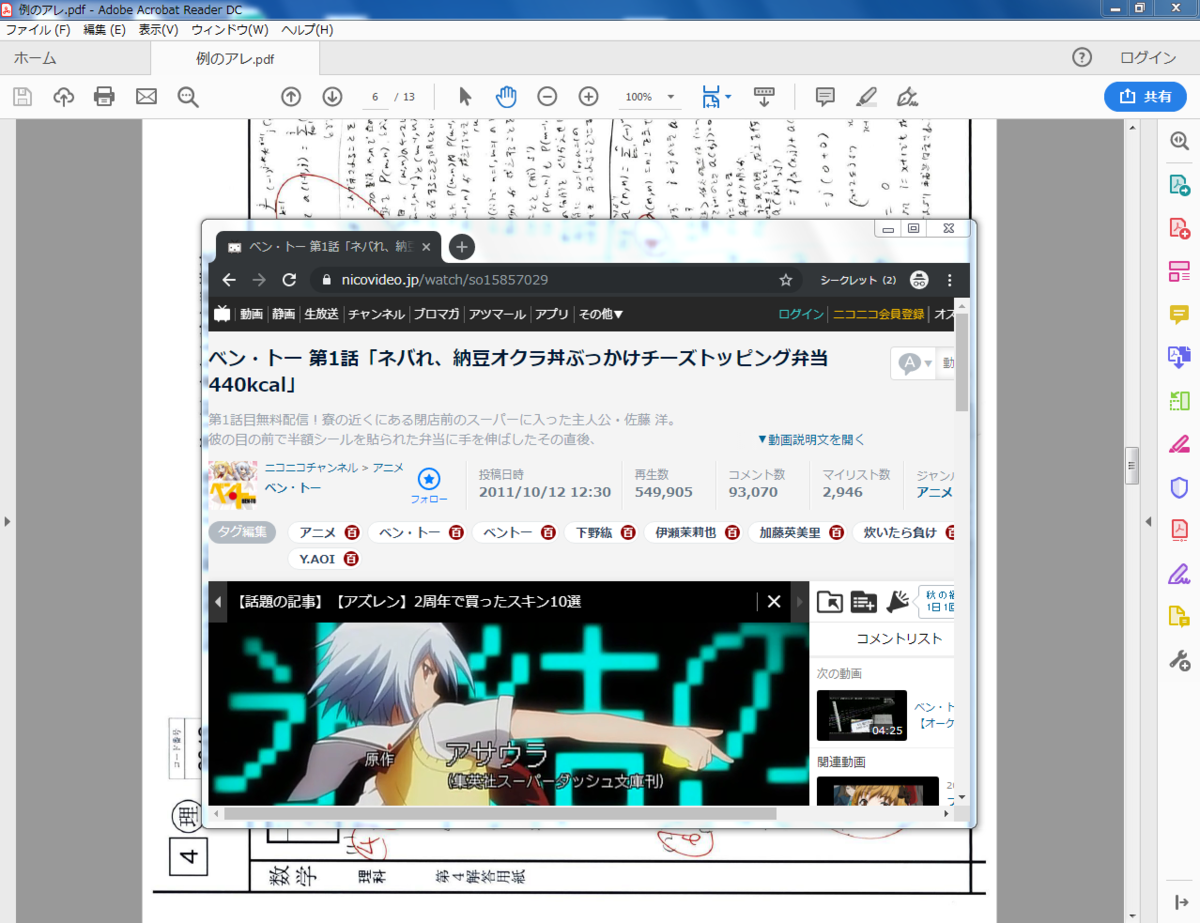Viewport: 1200px width, 923px height.
Task: Open the コメントリスト panel header
Action: [898, 638]
